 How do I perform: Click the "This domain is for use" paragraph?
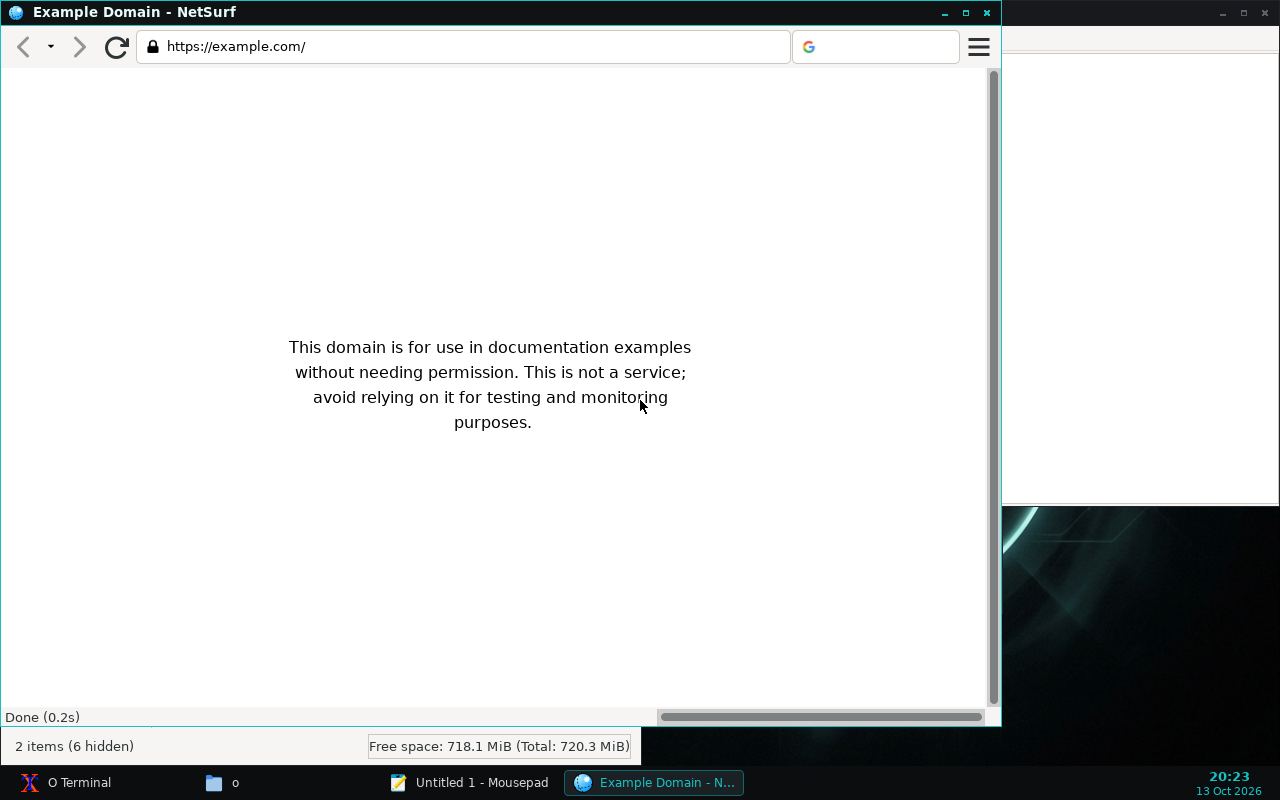coord(490,385)
